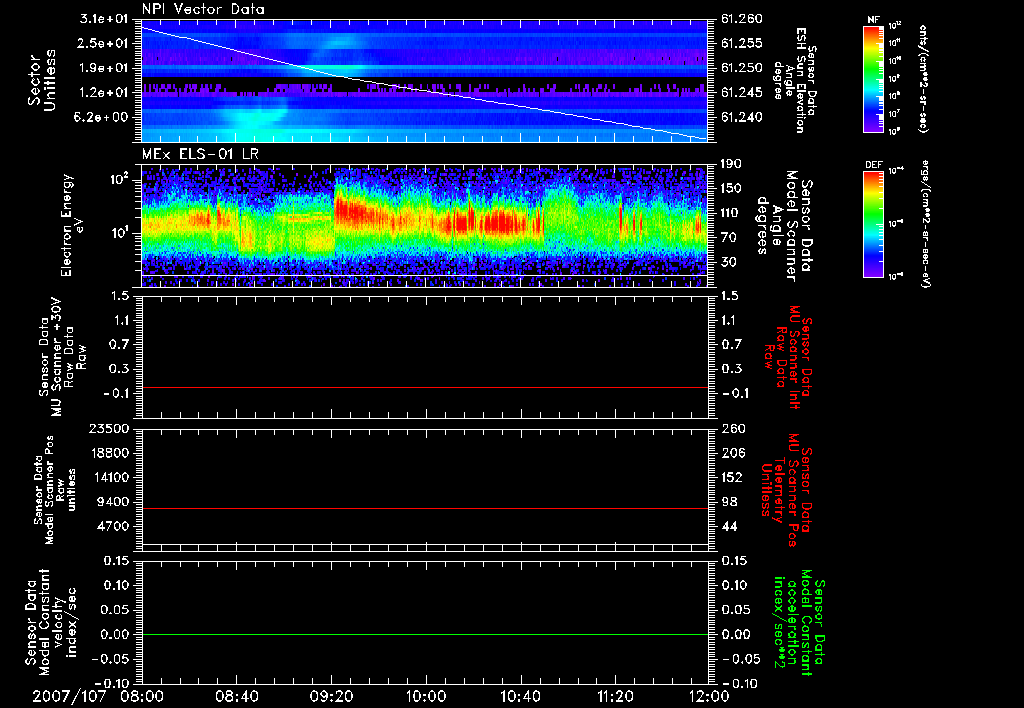Click the 'Sector Unitless' axis label
This screenshot has width=1024, height=708.
41,80
